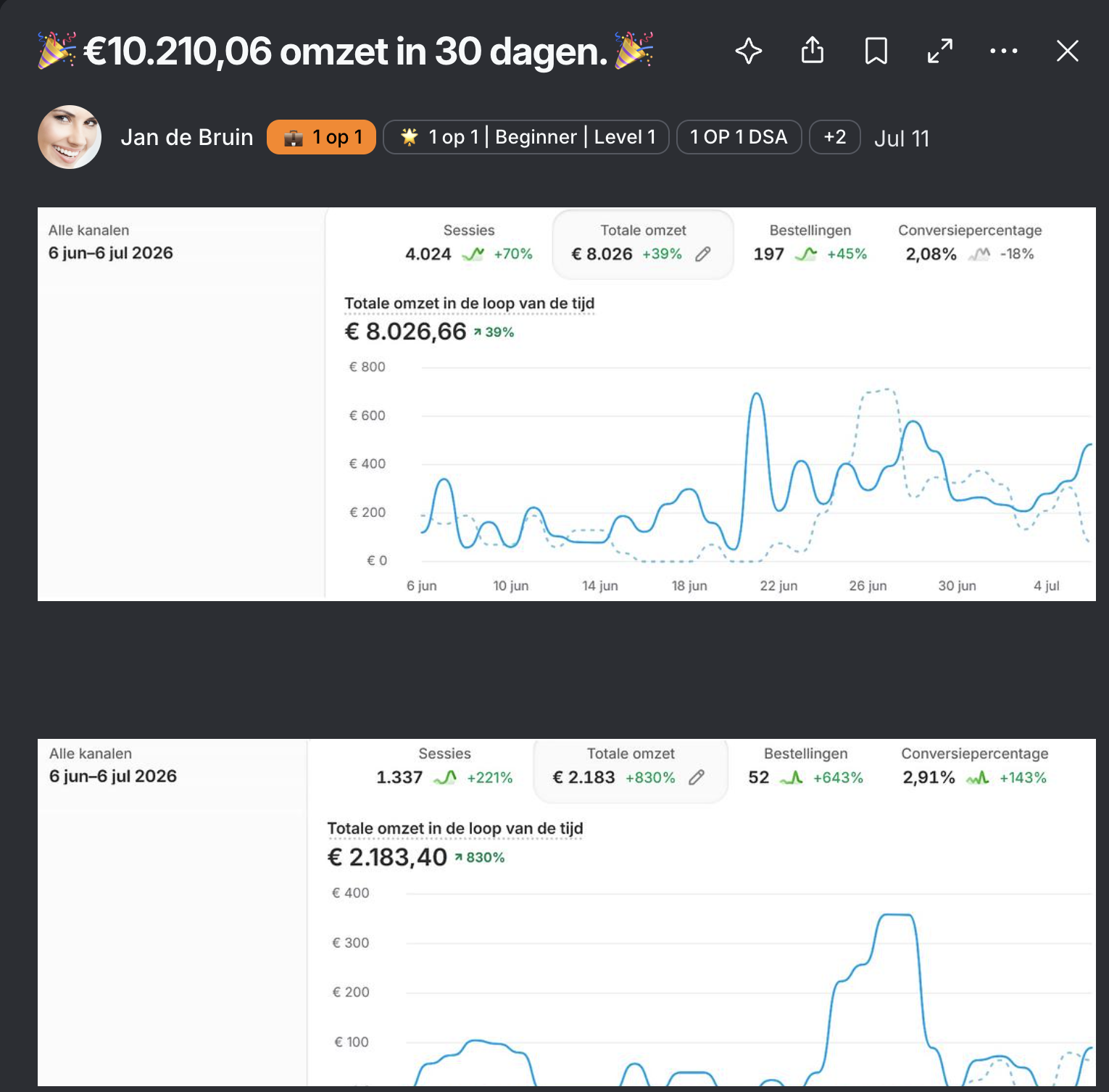The image size is (1109, 1092).
Task: Bookmark this post
Action: (876, 51)
